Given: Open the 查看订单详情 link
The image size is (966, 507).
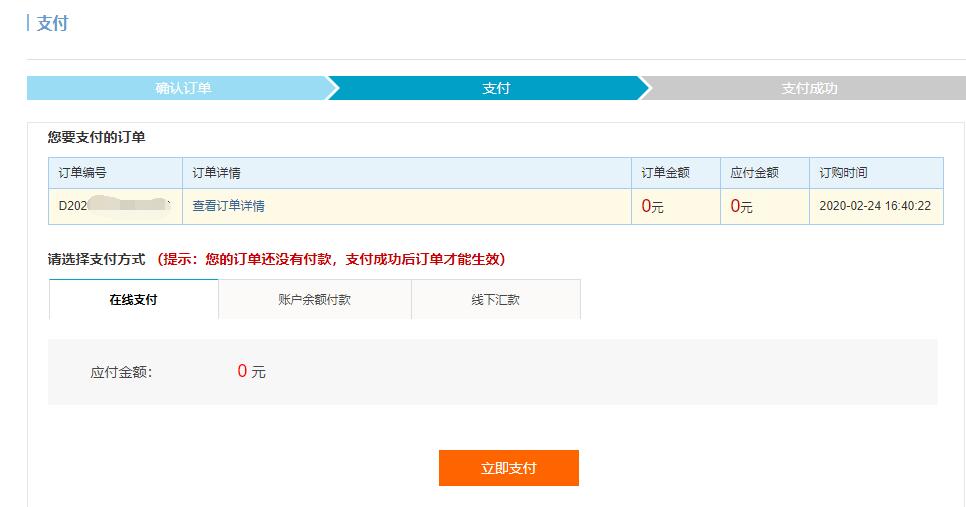Looking at the screenshot, I should [228, 206].
